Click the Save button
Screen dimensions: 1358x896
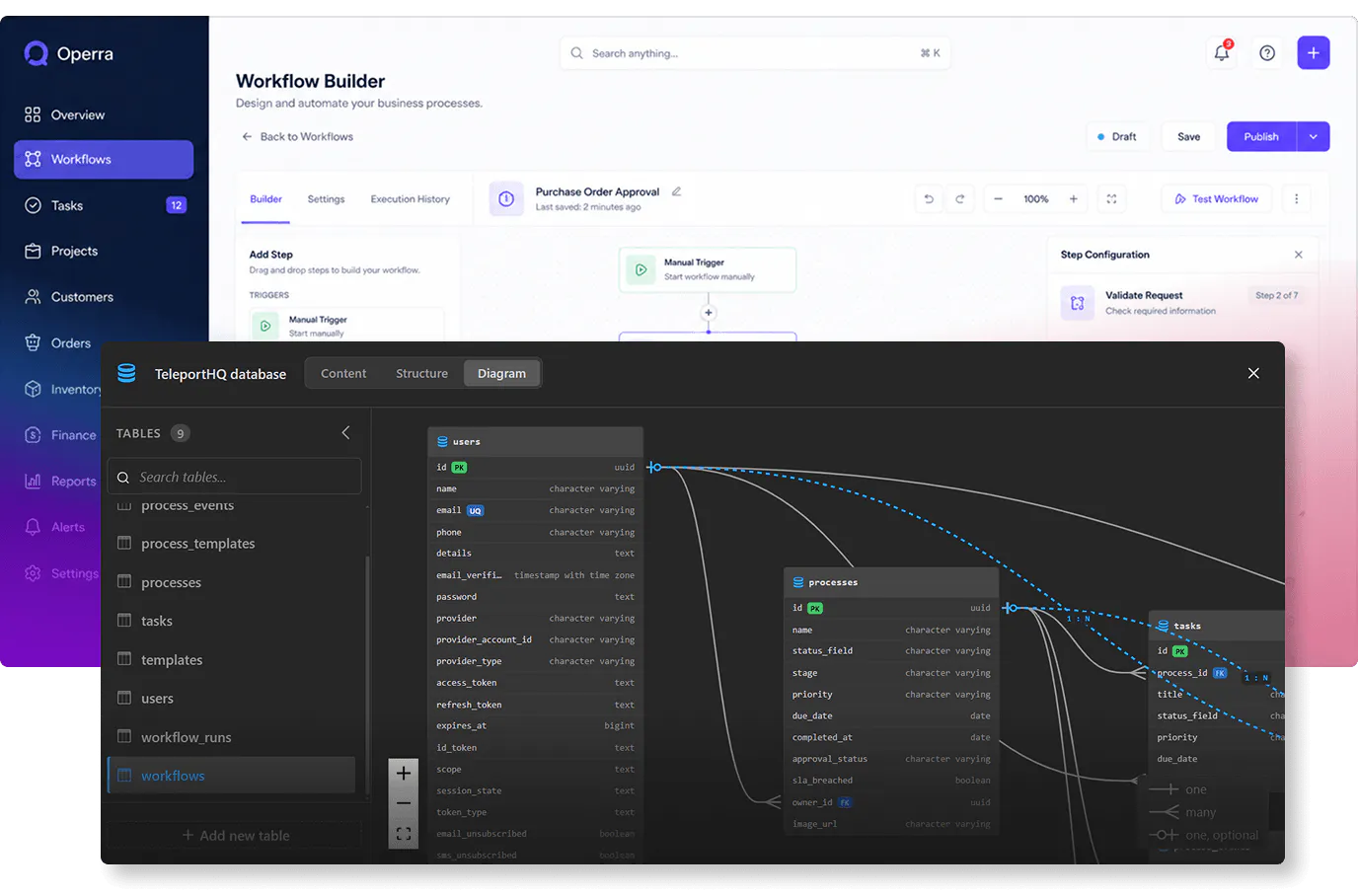1189,137
